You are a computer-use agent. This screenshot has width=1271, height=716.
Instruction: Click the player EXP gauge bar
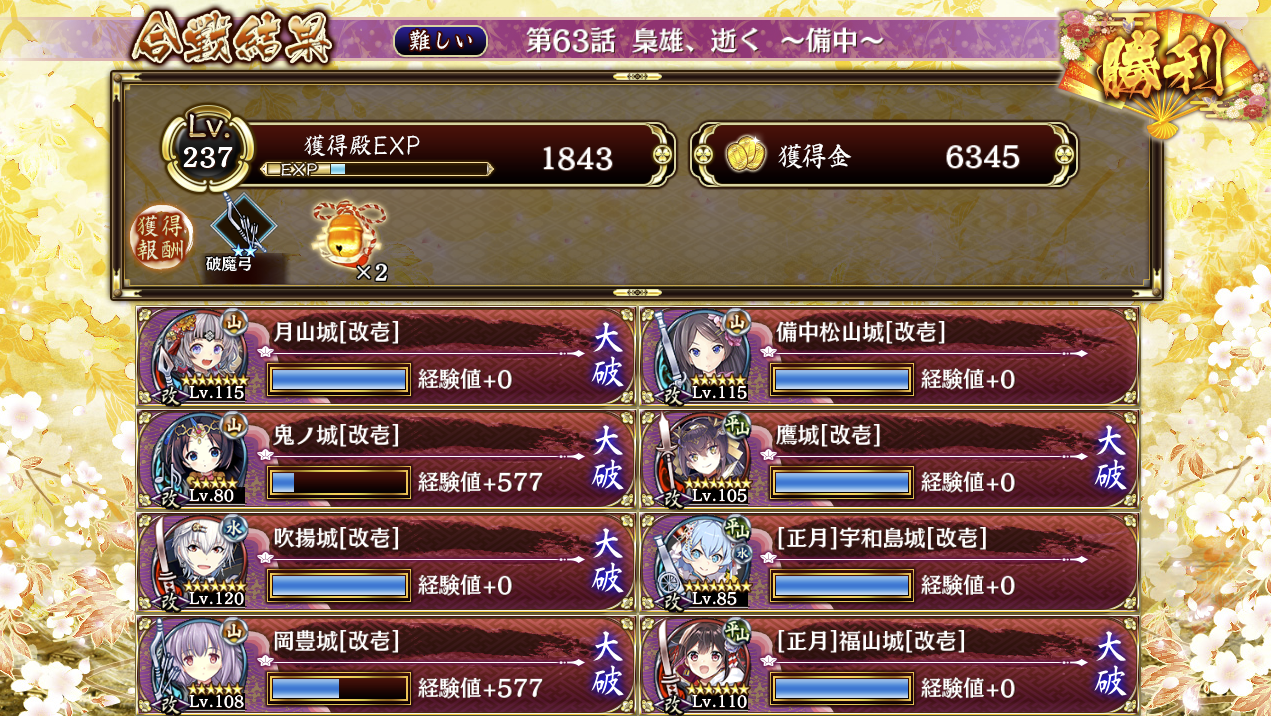click(x=376, y=169)
